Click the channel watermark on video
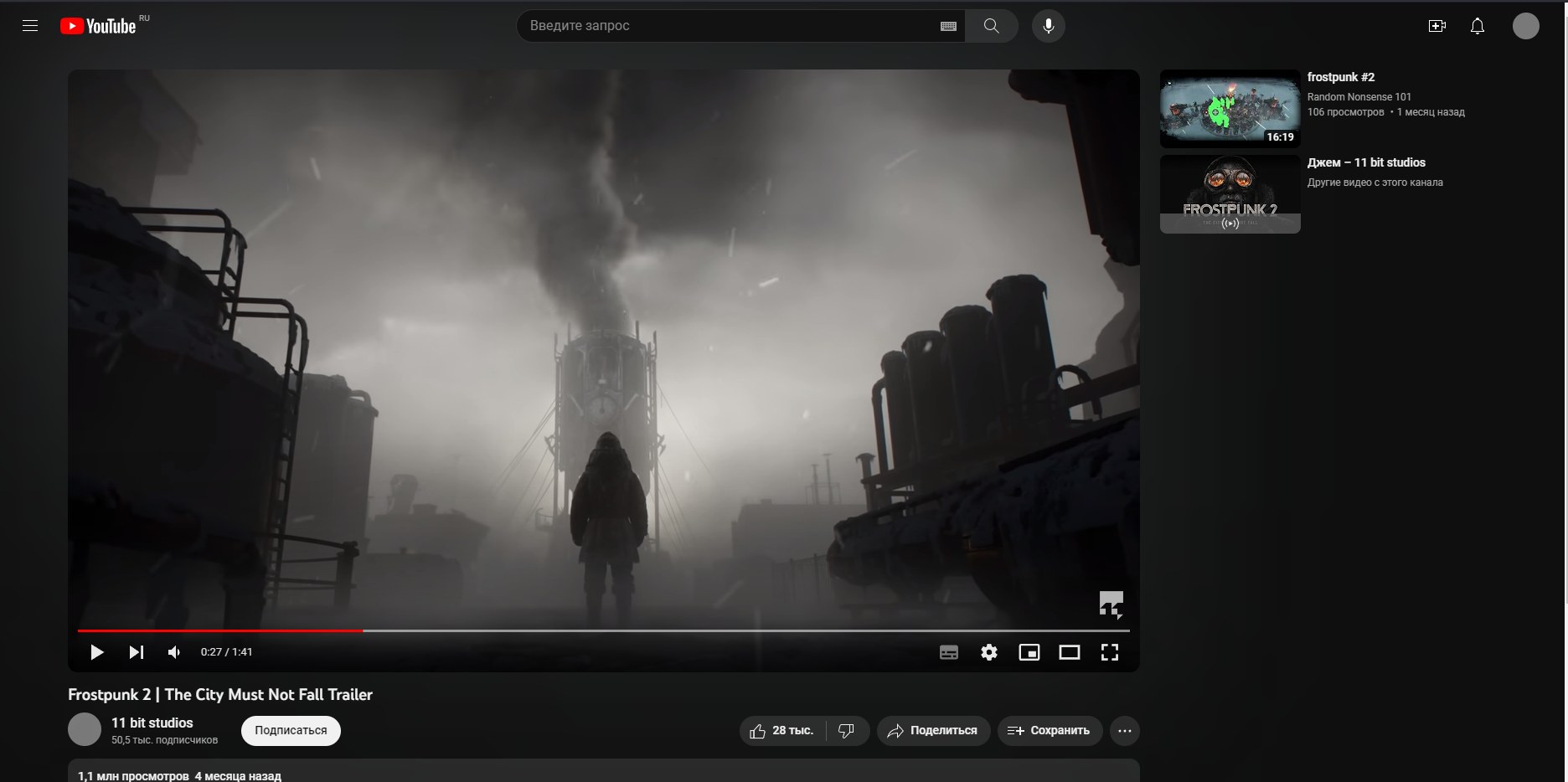 click(x=1112, y=604)
